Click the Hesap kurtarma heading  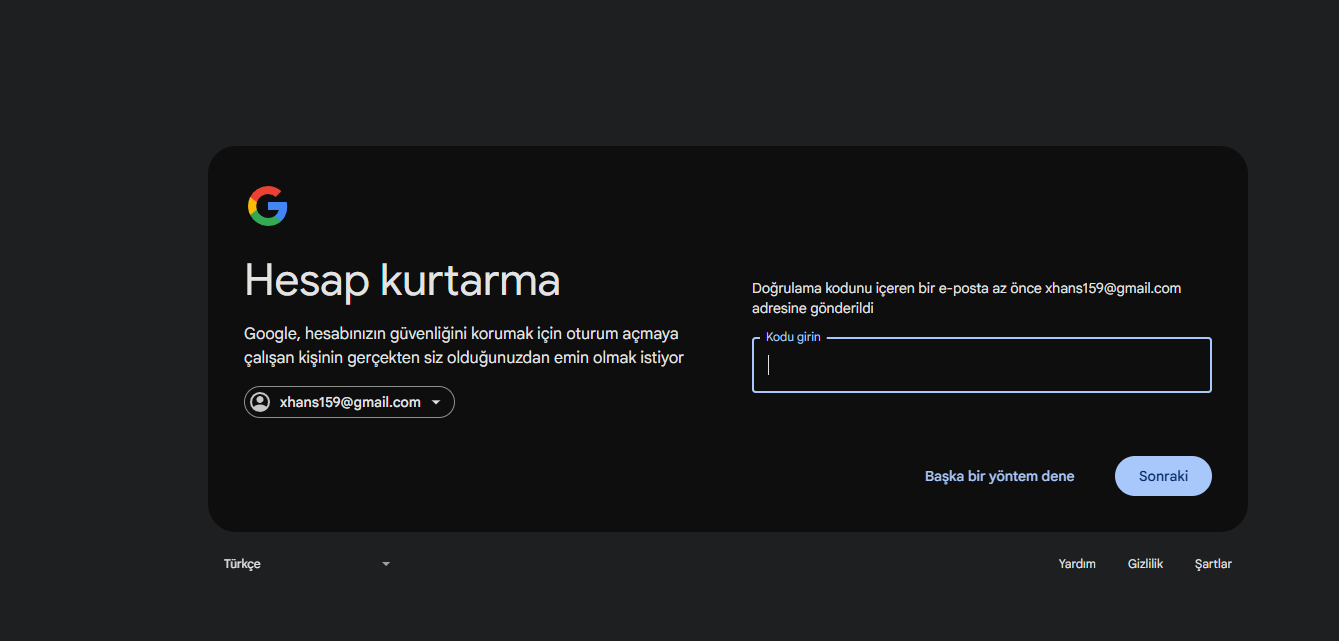[402, 280]
